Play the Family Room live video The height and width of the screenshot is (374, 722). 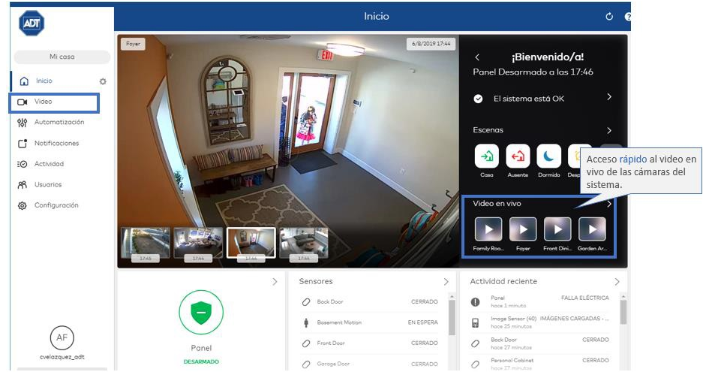click(x=489, y=229)
